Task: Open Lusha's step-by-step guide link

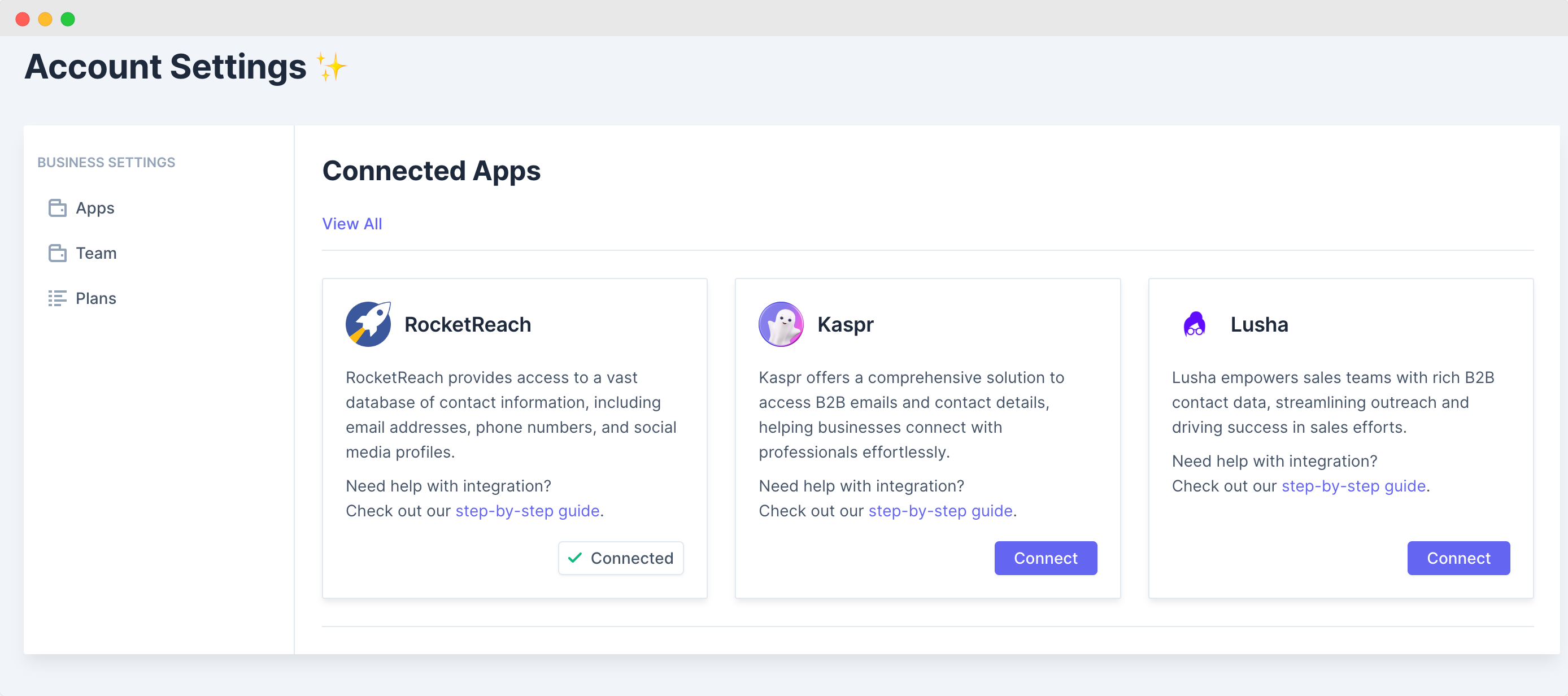Action: pos(1353,486)
